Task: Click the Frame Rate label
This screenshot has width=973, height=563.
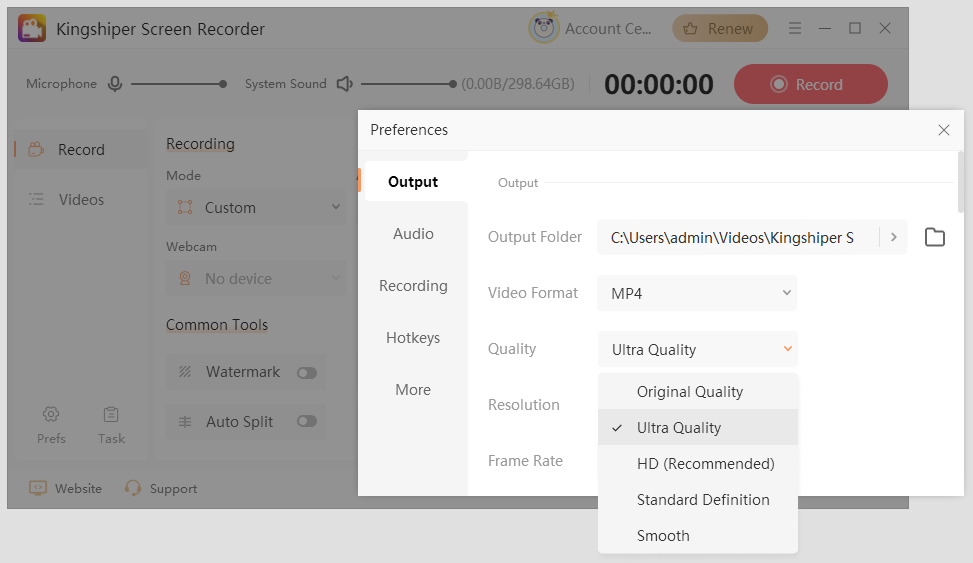Action: point(525,461)
